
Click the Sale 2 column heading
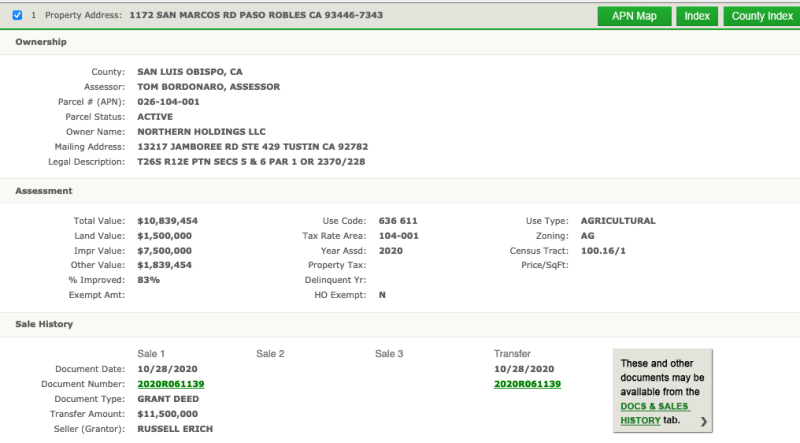click(x=270, y=354)
